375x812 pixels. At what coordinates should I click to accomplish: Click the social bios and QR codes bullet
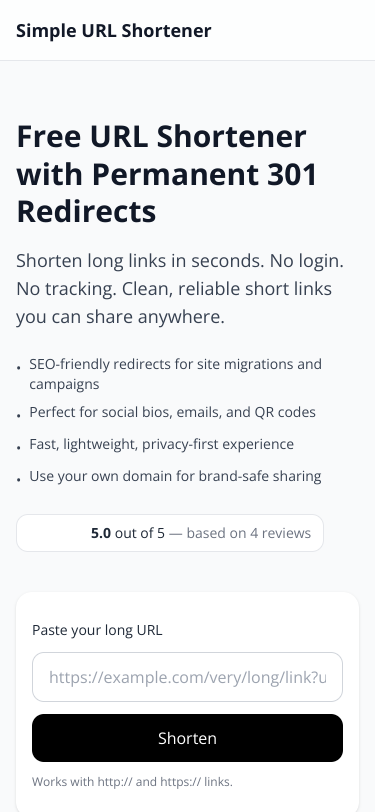[x=172, y=412]
